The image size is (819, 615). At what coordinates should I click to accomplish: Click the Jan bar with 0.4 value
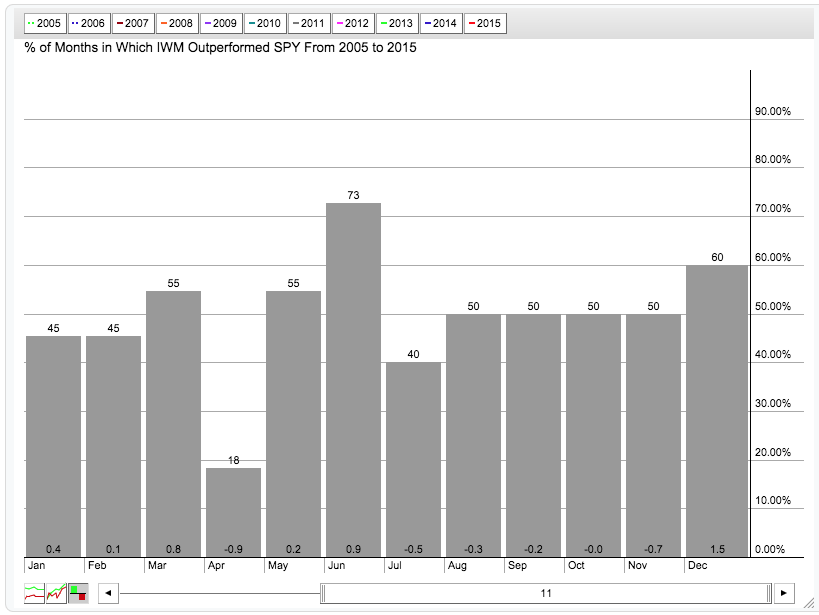click(53, 447)
